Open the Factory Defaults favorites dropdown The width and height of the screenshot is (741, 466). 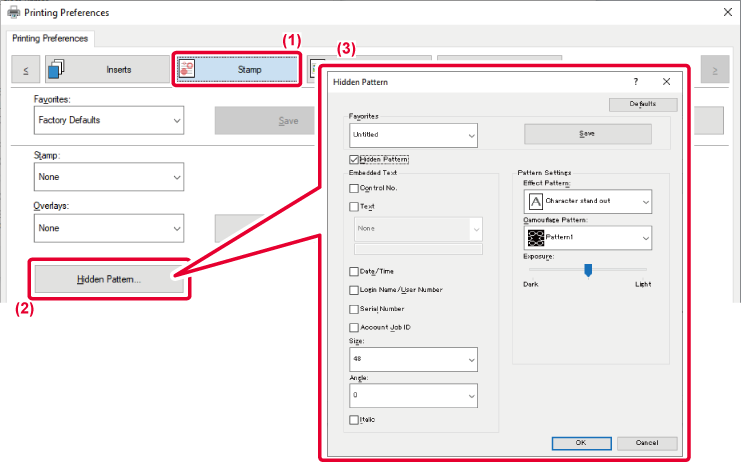[110, 120]
